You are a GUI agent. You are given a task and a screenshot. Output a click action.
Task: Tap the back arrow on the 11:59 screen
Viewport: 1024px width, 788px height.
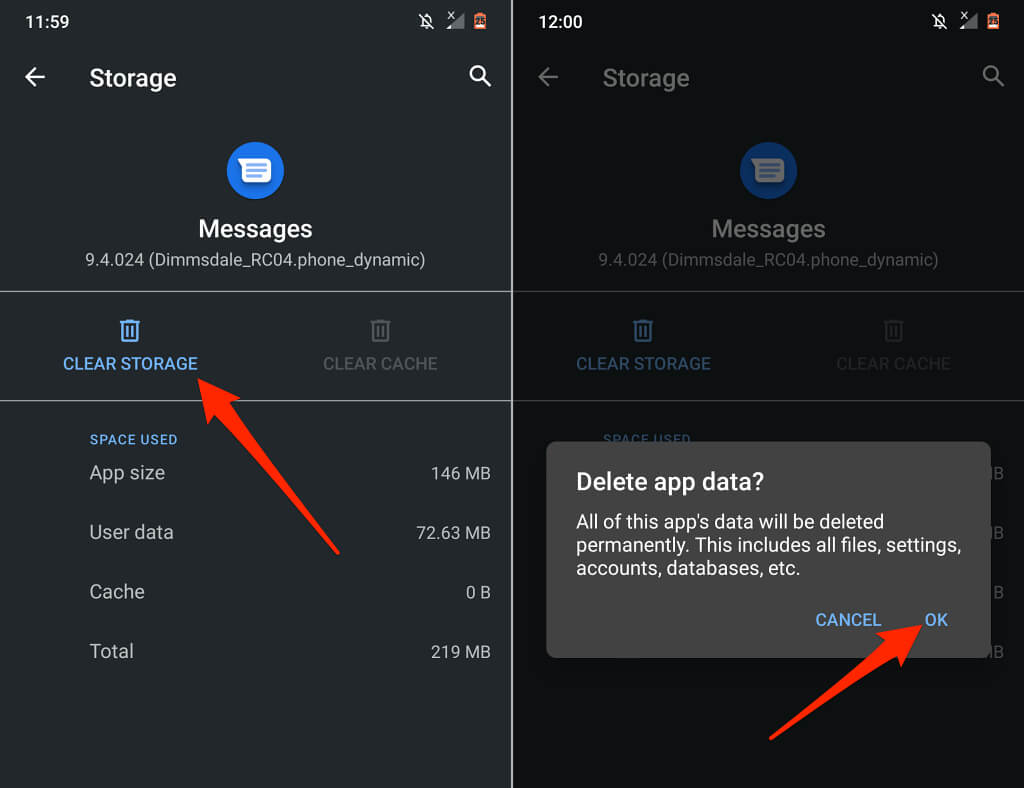tap(35, 77)
